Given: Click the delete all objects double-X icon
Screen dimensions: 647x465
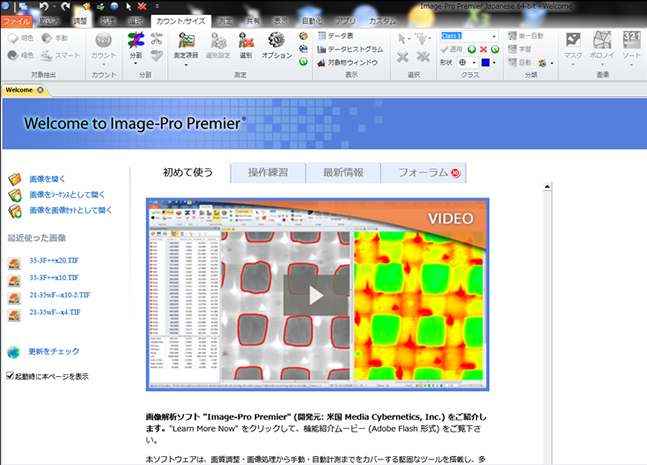Looking at the screenshot, I should [423, 57].
